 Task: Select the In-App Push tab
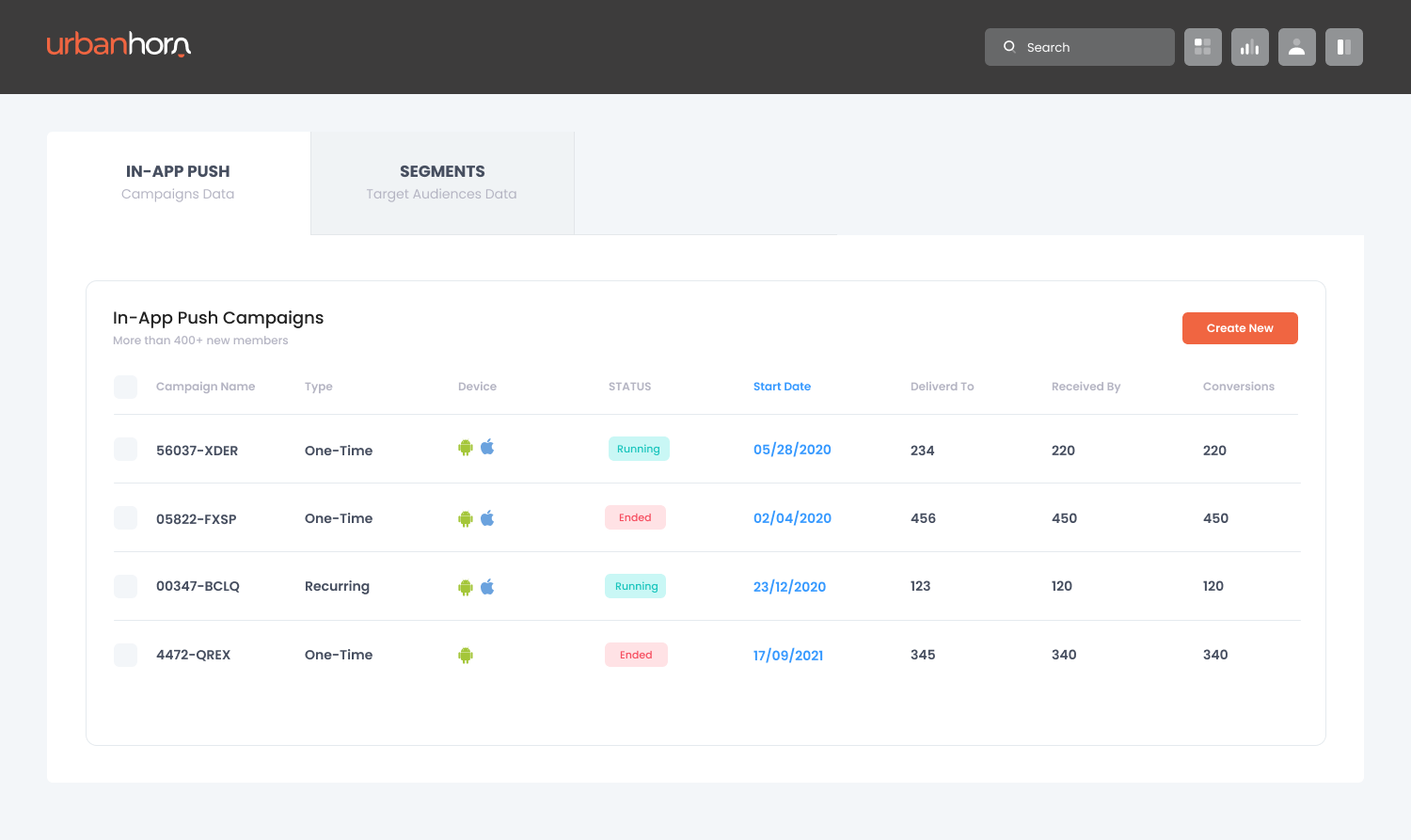coord(178,182)
